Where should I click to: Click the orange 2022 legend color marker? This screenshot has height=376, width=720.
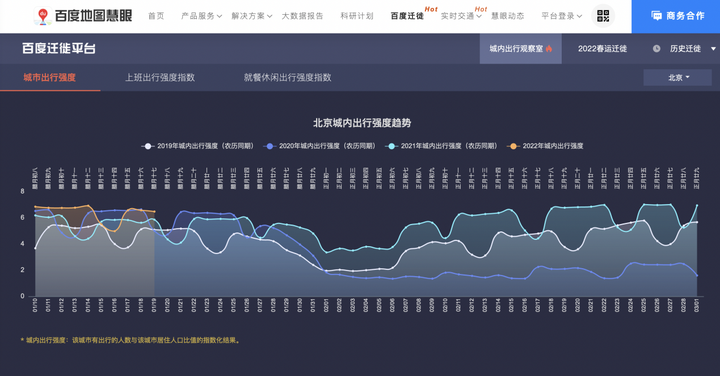513,146
